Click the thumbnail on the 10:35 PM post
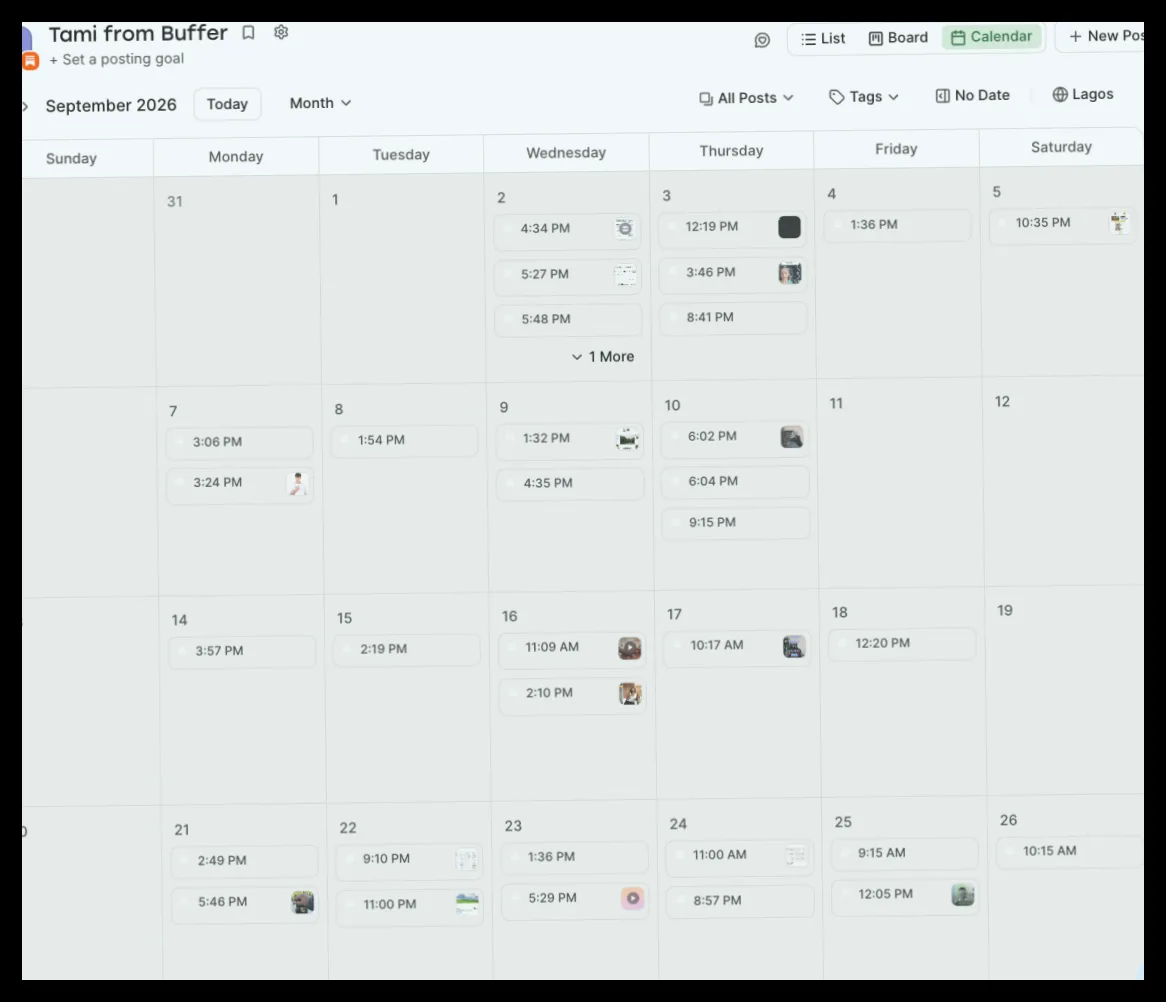Viewport: 1166px width, 1002px height. tap(1118, 222)
